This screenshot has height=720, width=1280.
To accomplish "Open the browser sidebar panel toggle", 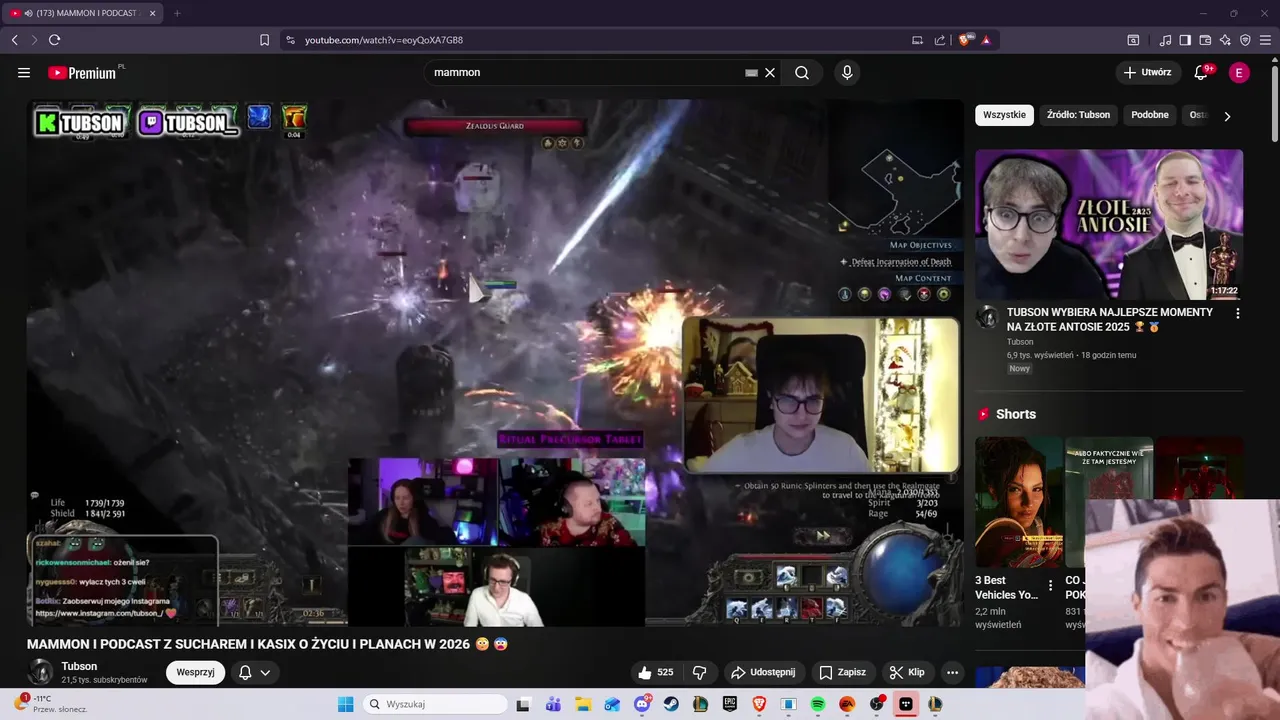I will (1185, 40).
